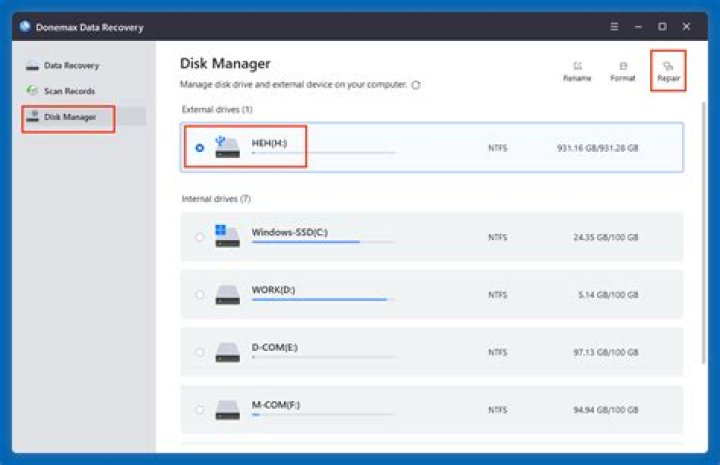The width and height of the screenshot is (720, 465).
Task: Click the WORK(D:) usage bar
Action: 323,299
